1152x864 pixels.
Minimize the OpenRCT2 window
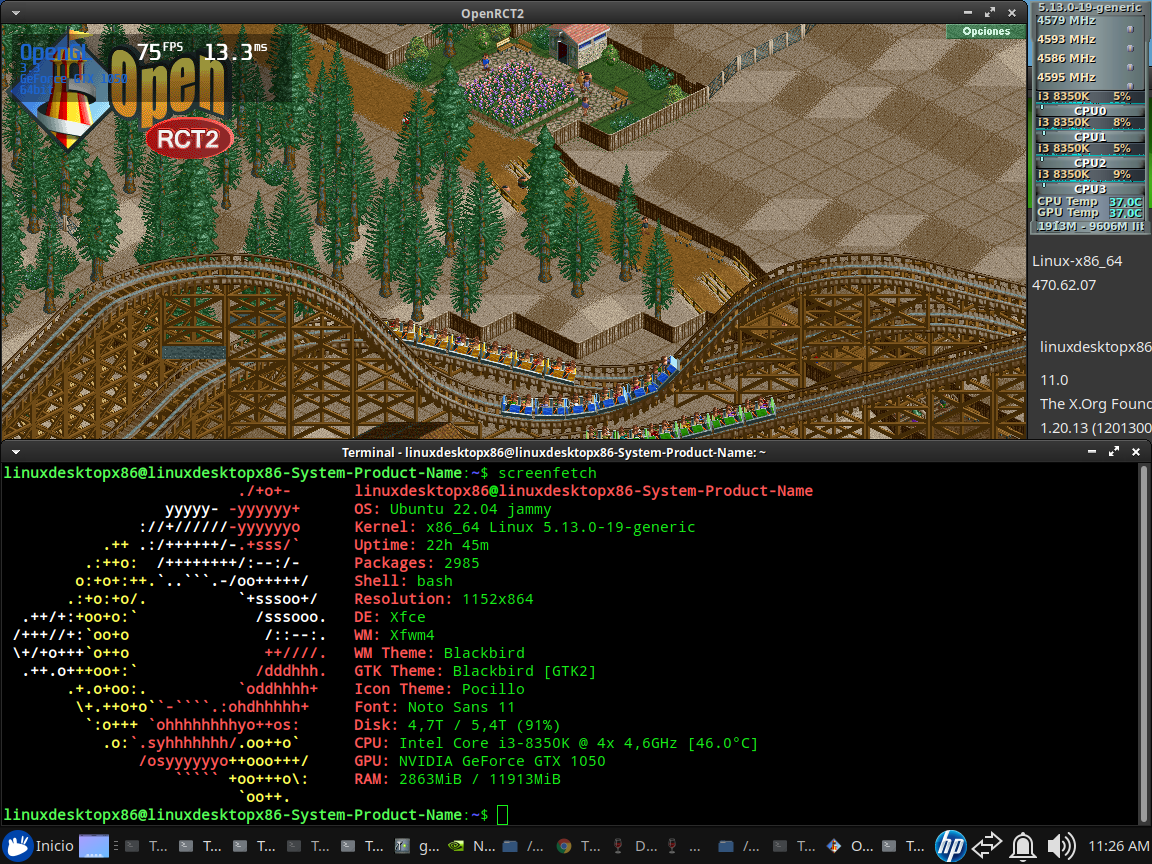pyautogui.click(x=968, y=12)
